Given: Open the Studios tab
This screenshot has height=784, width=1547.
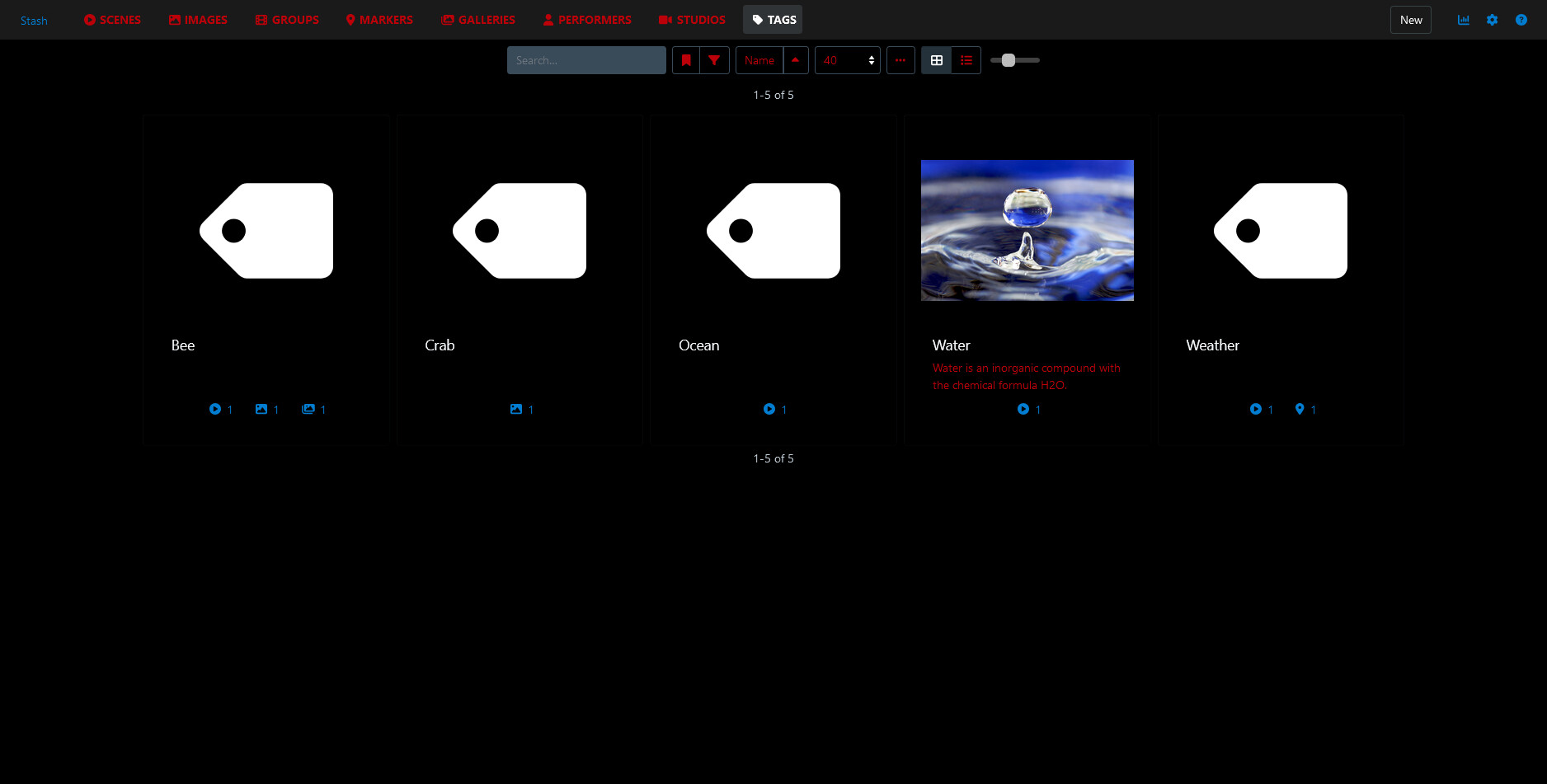Looking at the screenshot, I should [692, 20].
